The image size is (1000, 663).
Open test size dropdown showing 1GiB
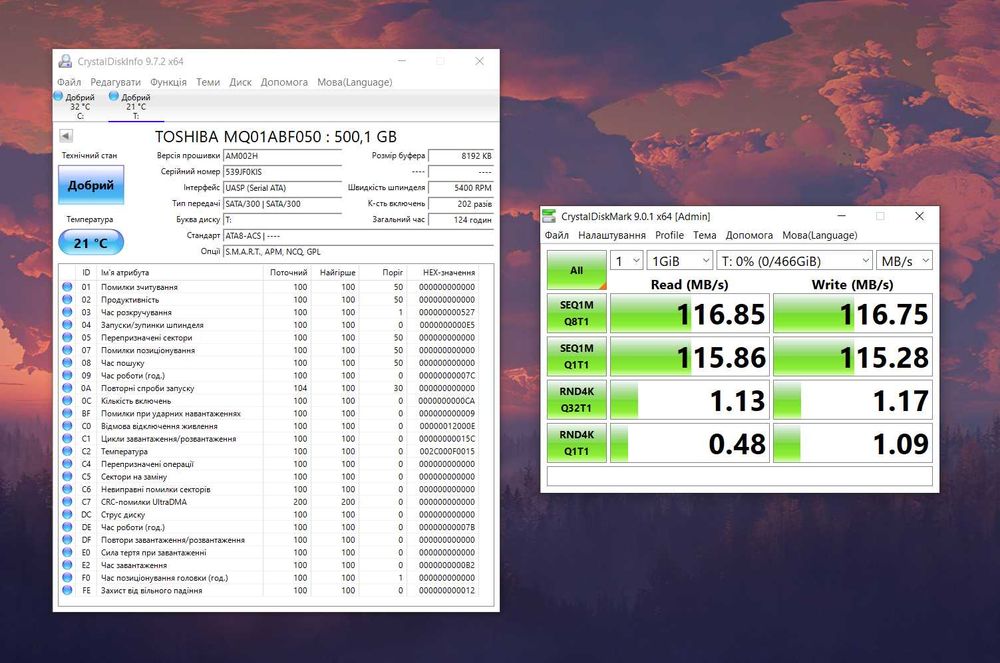[x=680, y=261]
